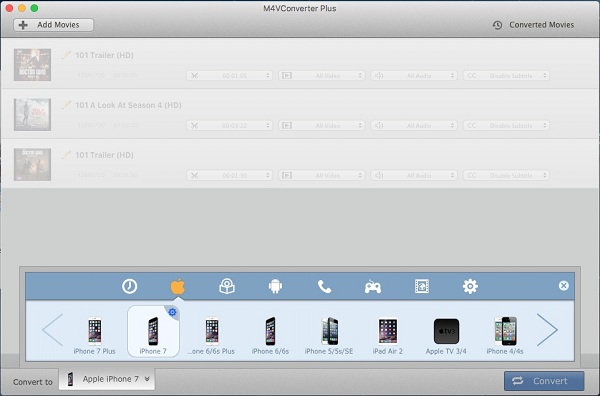Open All Video dropdown for Season 4 row
600x396 pixels.
(322, 125)
